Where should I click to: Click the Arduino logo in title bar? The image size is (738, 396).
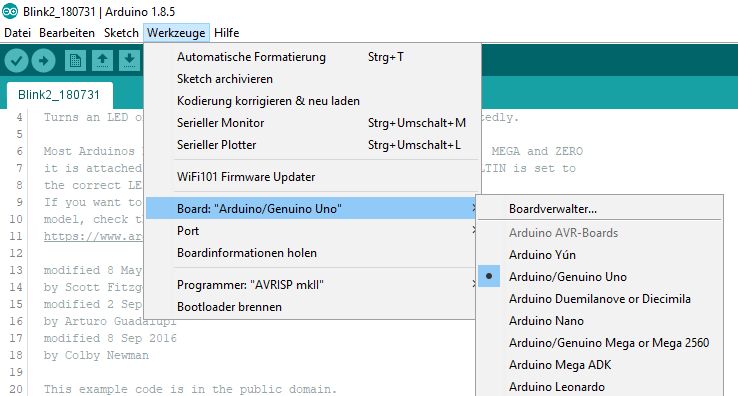point(10,11)
